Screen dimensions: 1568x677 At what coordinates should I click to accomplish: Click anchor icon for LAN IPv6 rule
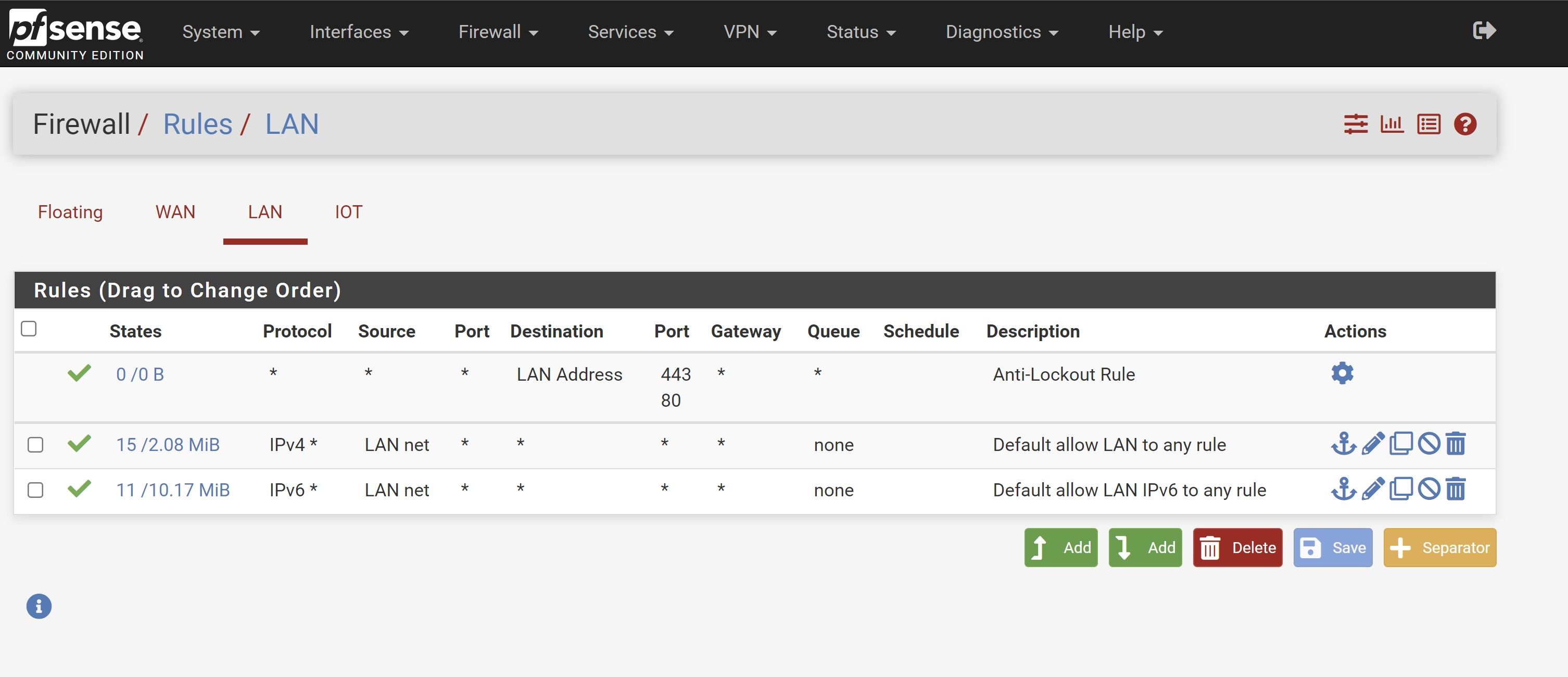click(1344, 490)
